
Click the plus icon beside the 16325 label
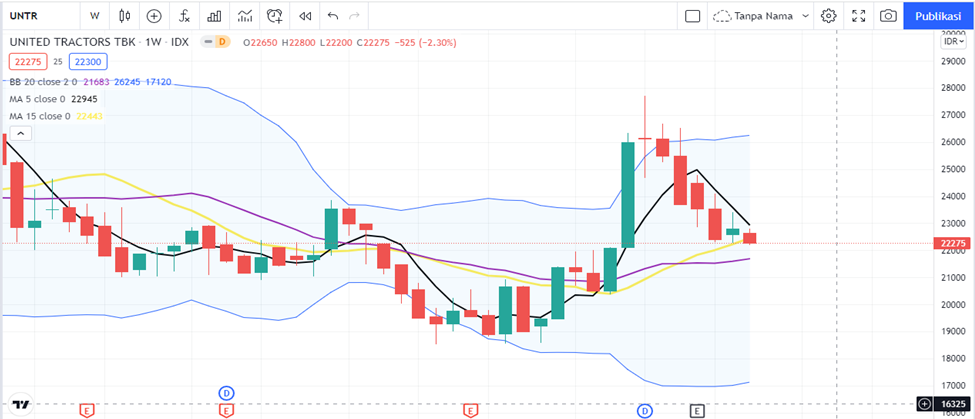pyautogui.click(x=925, y=404)
